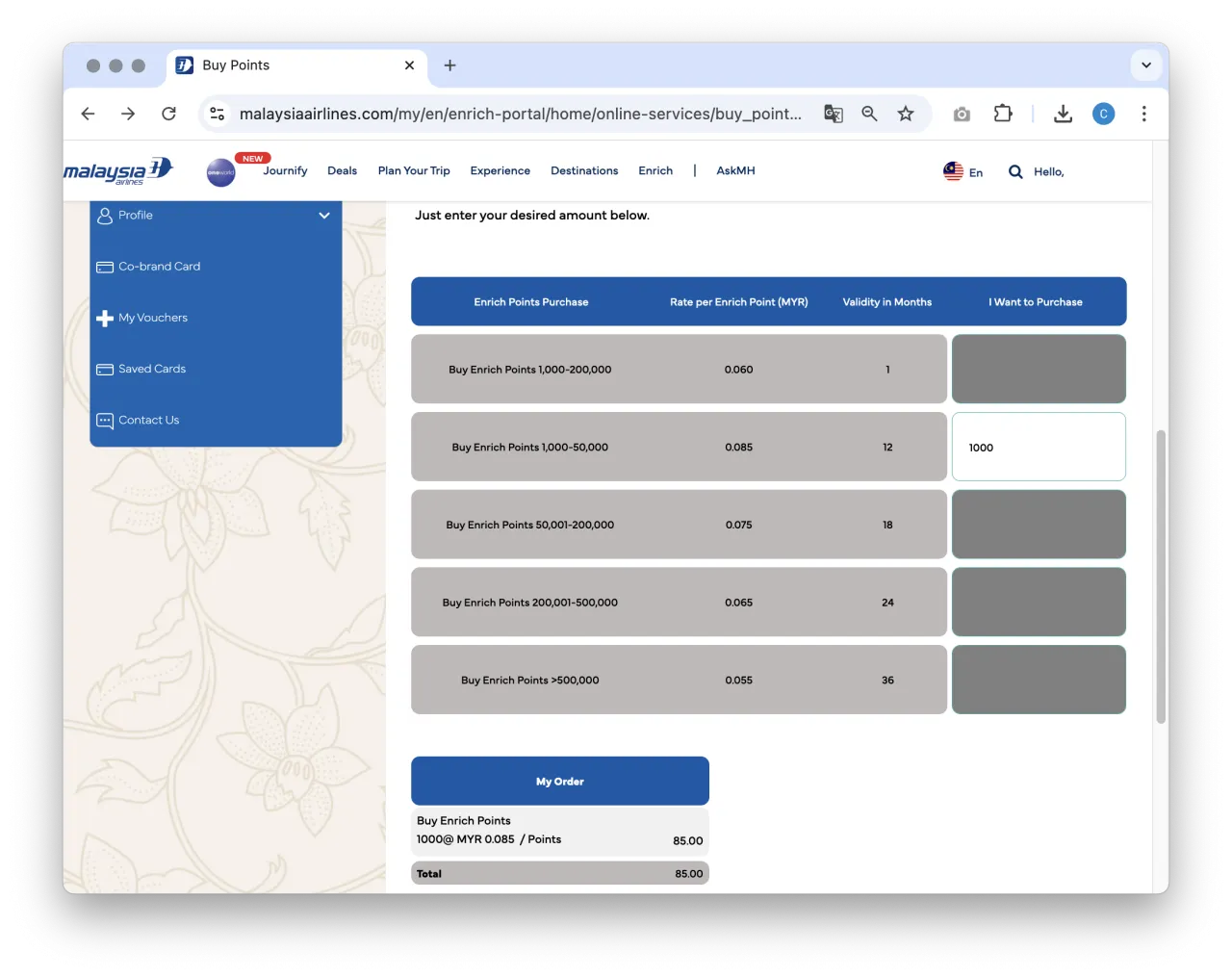The height and width of the screenshot is (977, 1232).
Task: Go to My Vouchers in sidebar
Action: [152, 318]
